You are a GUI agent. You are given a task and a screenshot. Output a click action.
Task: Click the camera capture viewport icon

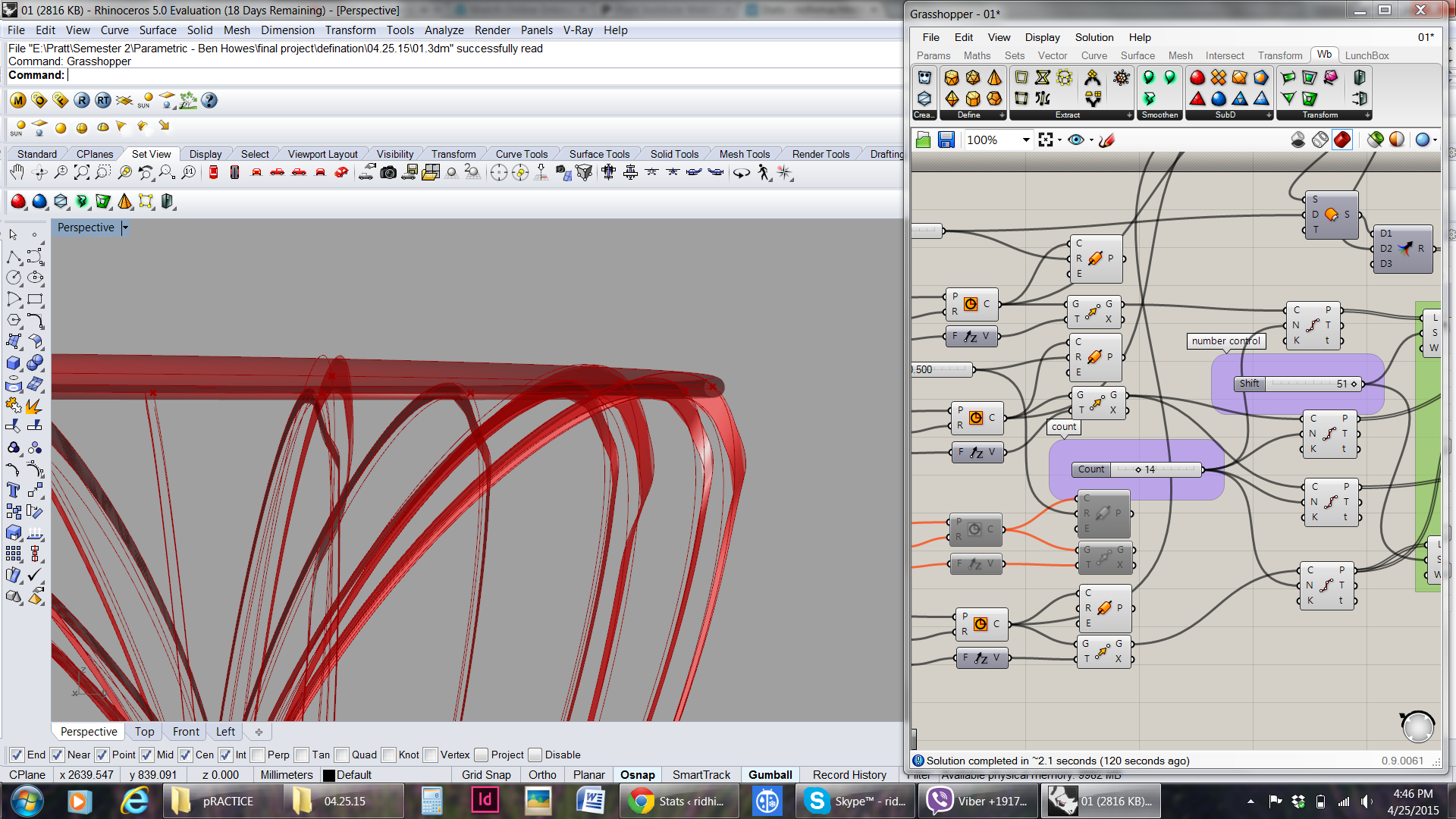(x=388, y=173)
